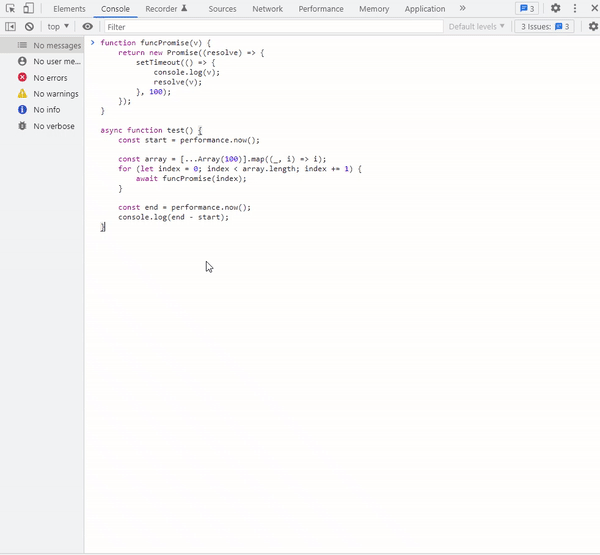Open the customize DevTools three-dot menu
Image resolution: width=600 pixels, height=555 pixels.
click(575, 8)
